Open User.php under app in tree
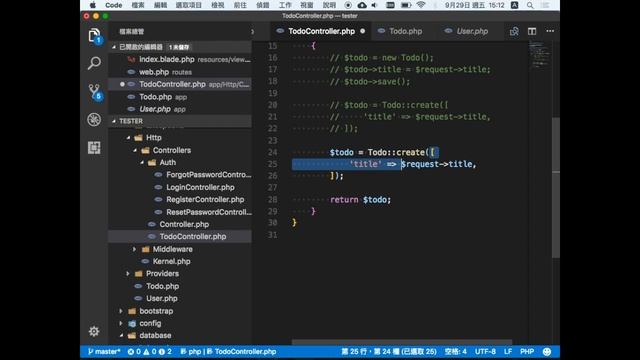This screenshot has width=640, height=360. pos(180,298)
